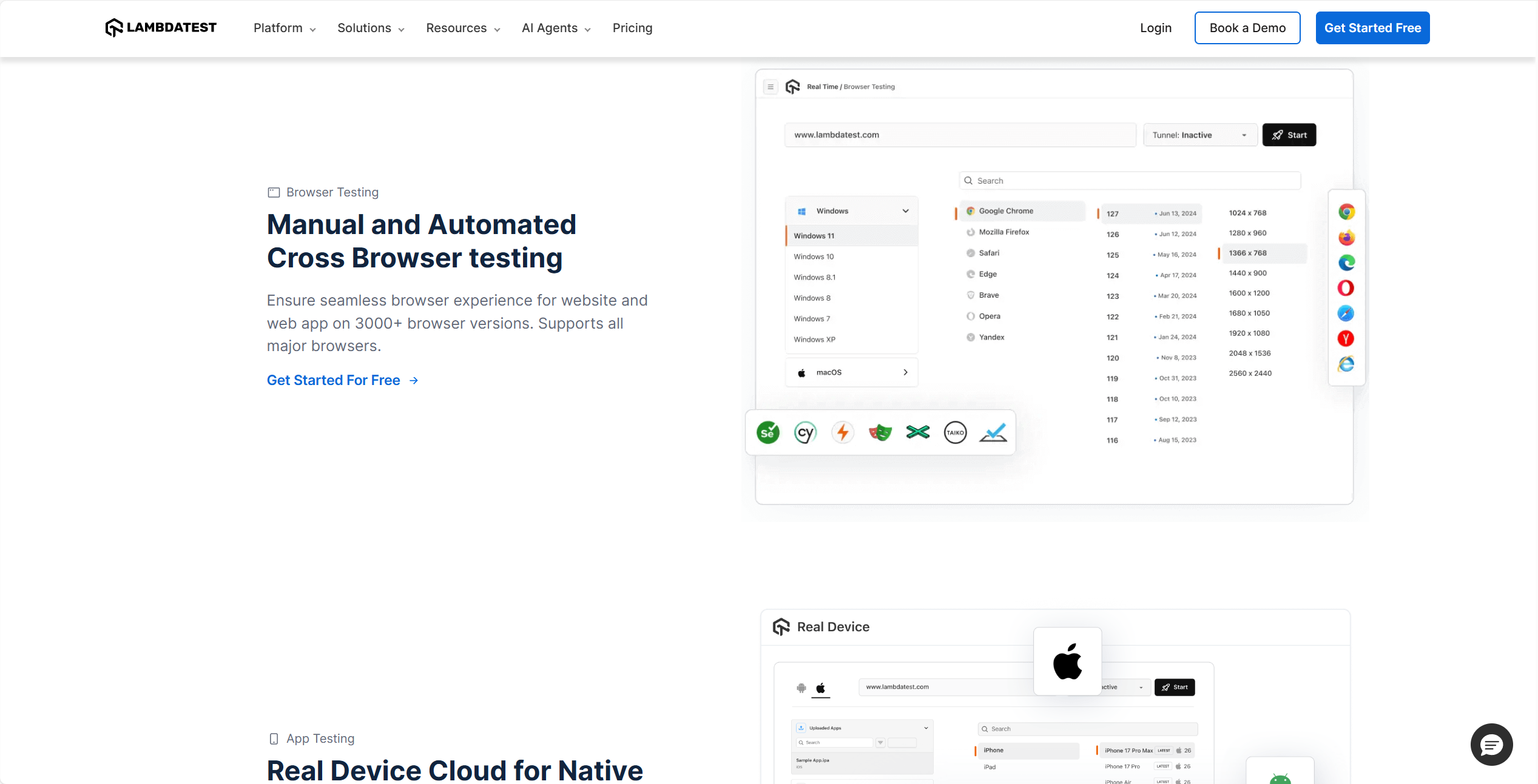Click the Firefox icon in side strip
Screen dimensions: 1538x784
pos(1346,237)
